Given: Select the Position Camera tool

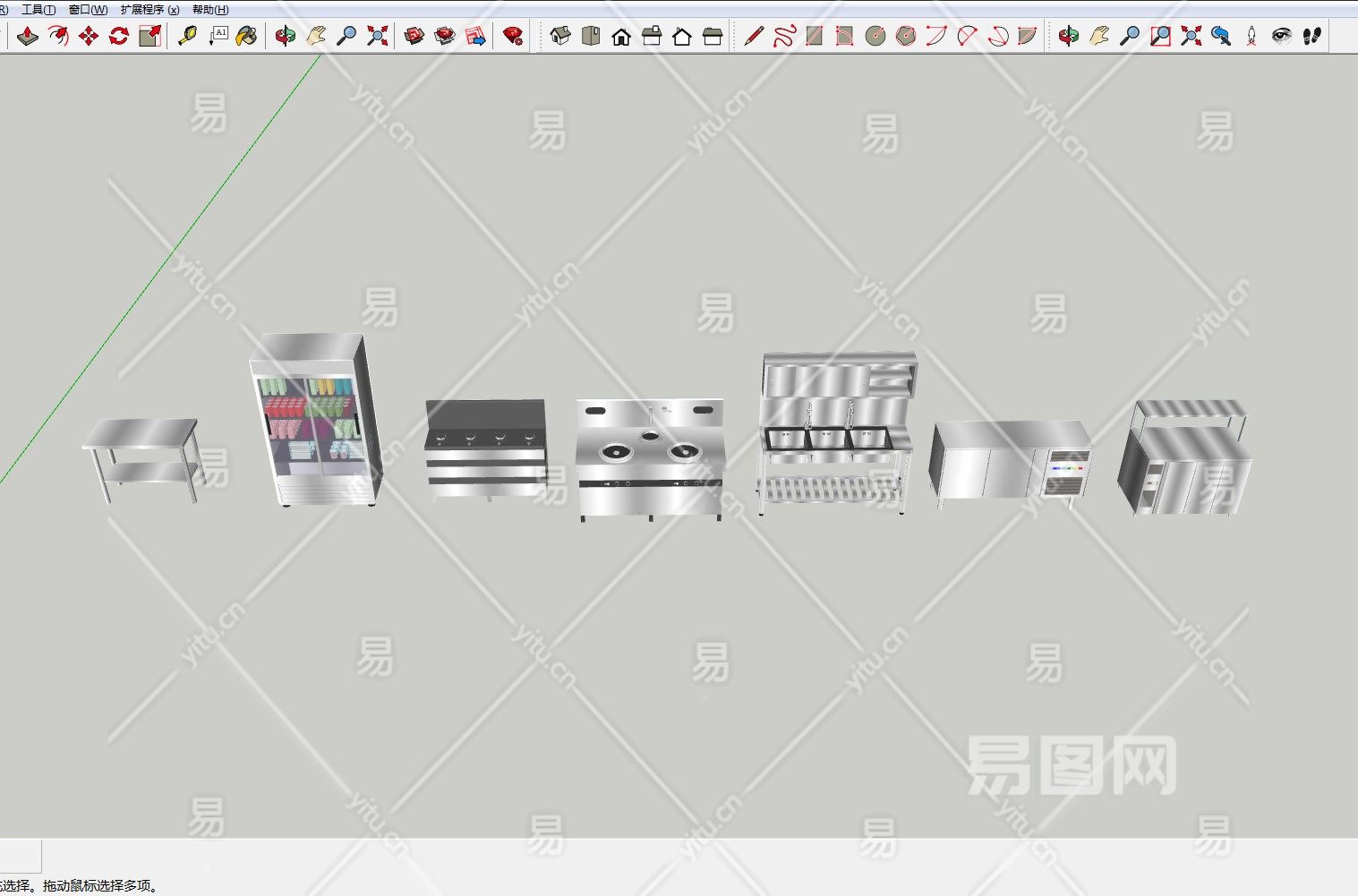Looking at the screenshot, I should pyautogui.click(x=1251, y=36).
